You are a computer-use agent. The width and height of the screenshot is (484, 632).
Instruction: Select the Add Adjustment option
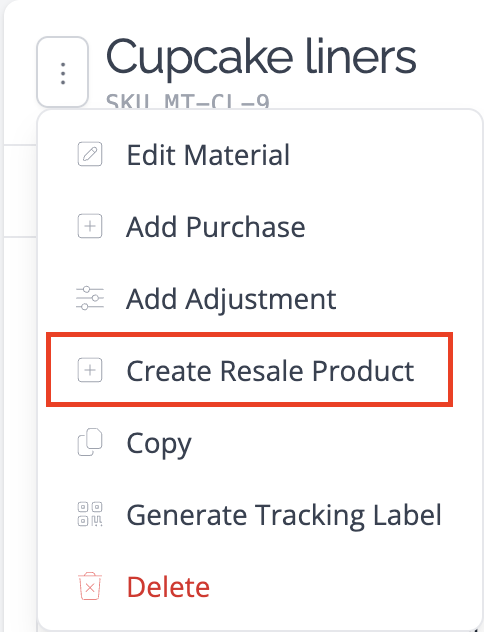pos(231,299)
